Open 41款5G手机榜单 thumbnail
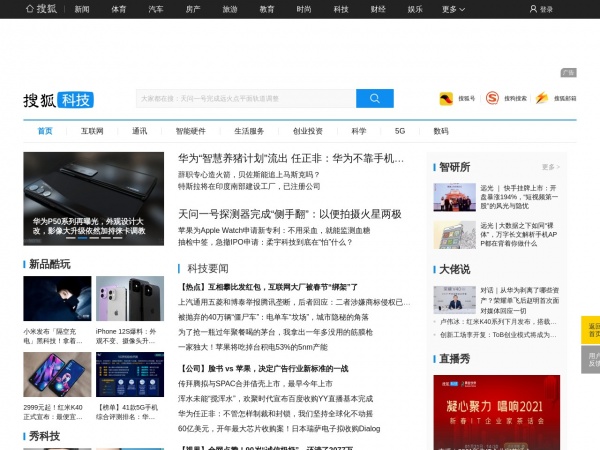Screen dimensions: 600x450 point(130,374)
